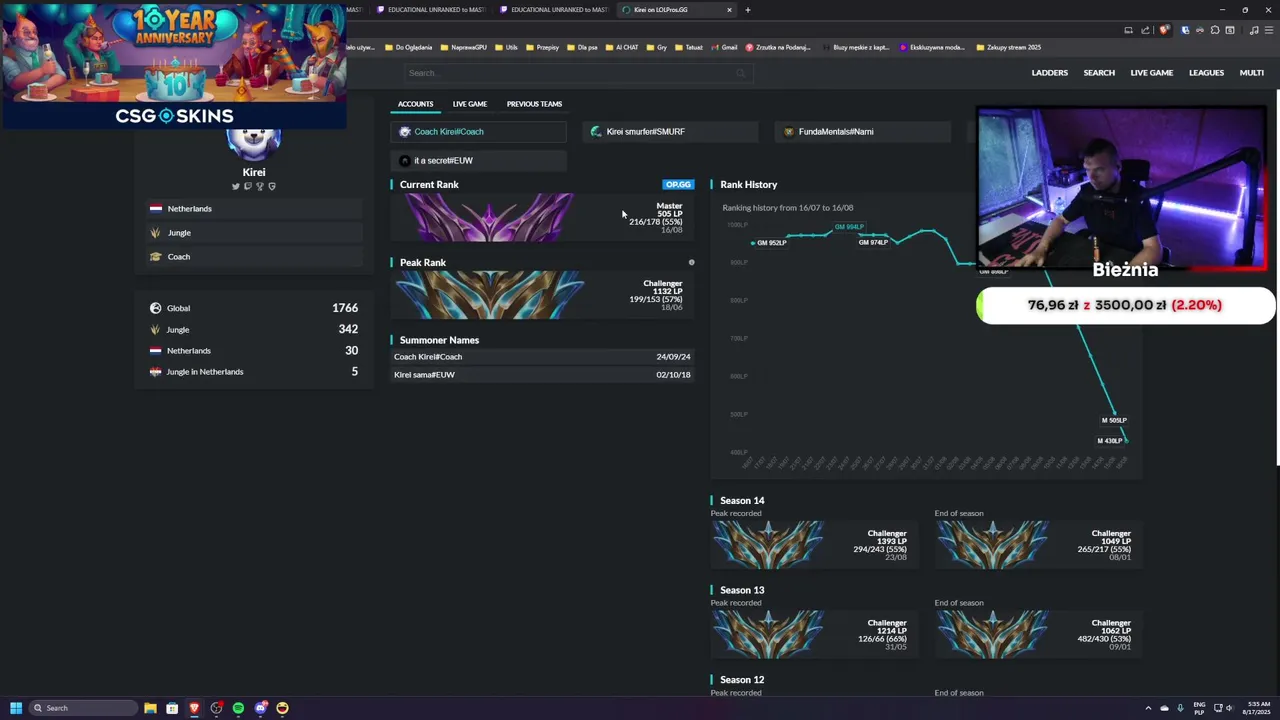
Task: Open MULTI in the site navigation
Action: coord(1251,73)
